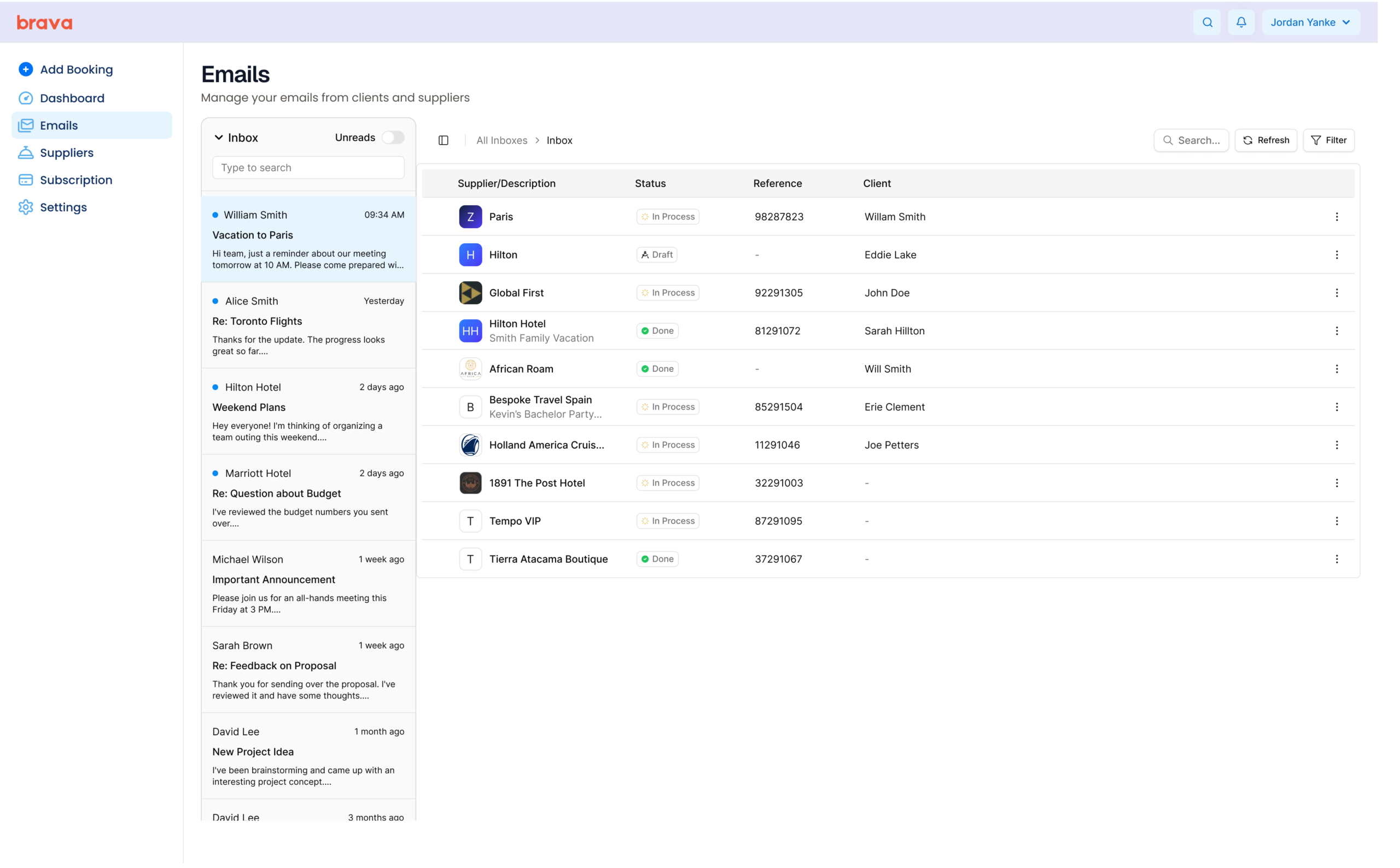The height and width of the screenshot is (868, 1400).
Task: Click the Hilton Hotel HH avatar
Action: pos(470,331)
